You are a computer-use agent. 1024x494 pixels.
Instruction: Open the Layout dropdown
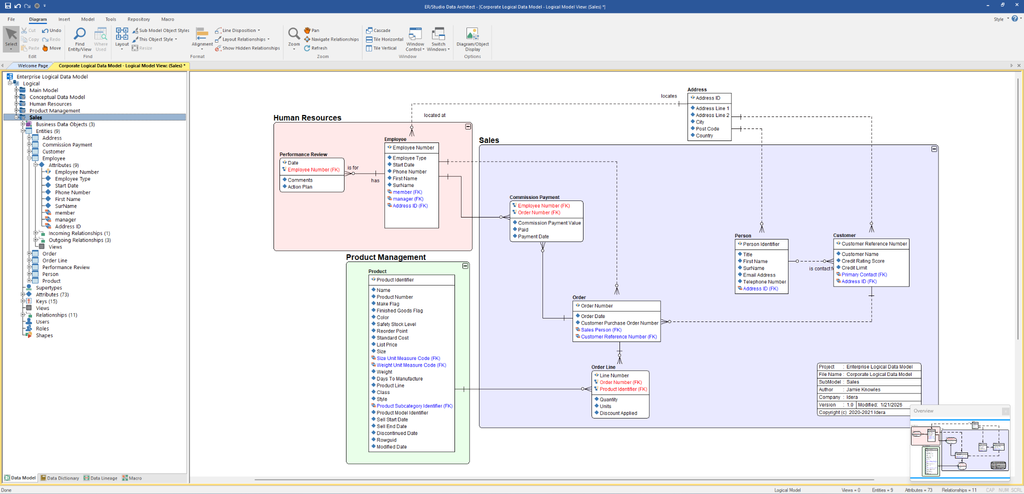tap(122, 38)
